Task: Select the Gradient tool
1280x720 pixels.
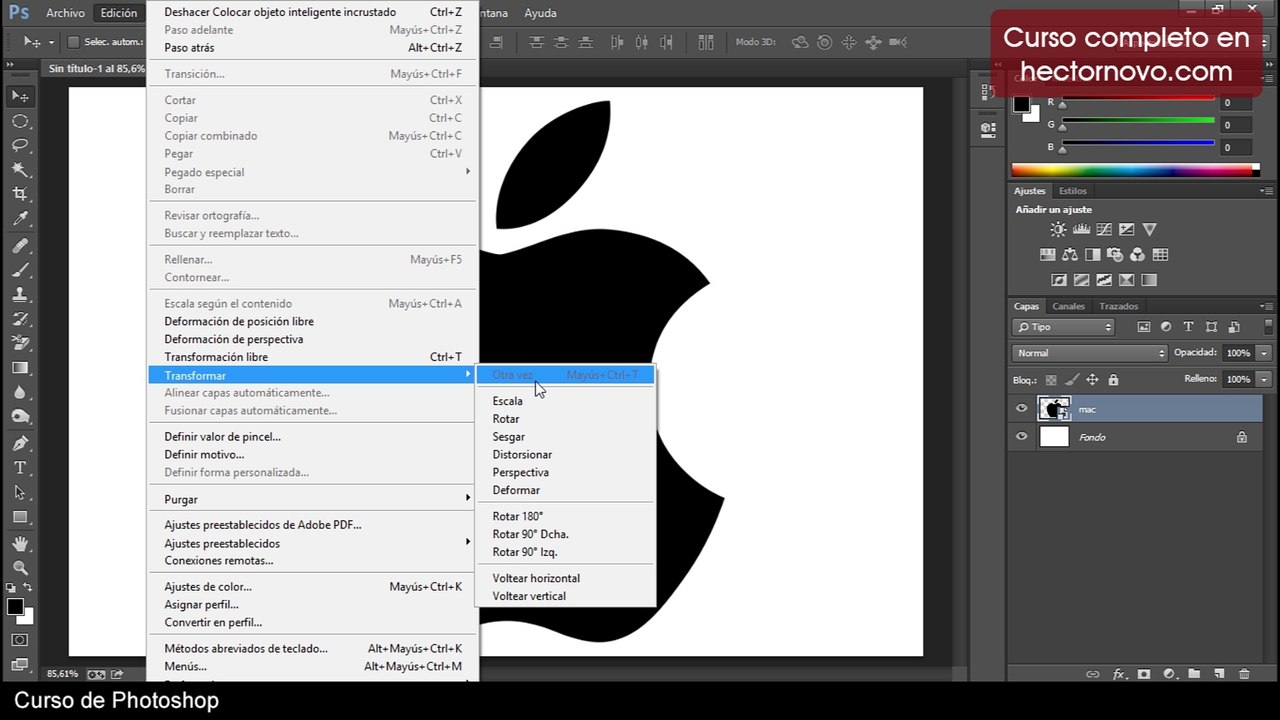Action: [20, 368]
